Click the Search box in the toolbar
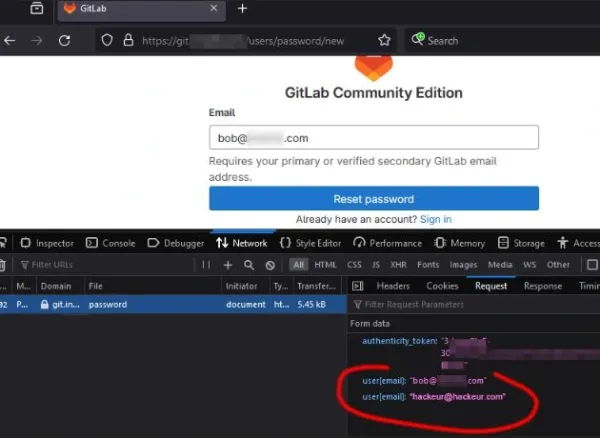 click(501, 41)
